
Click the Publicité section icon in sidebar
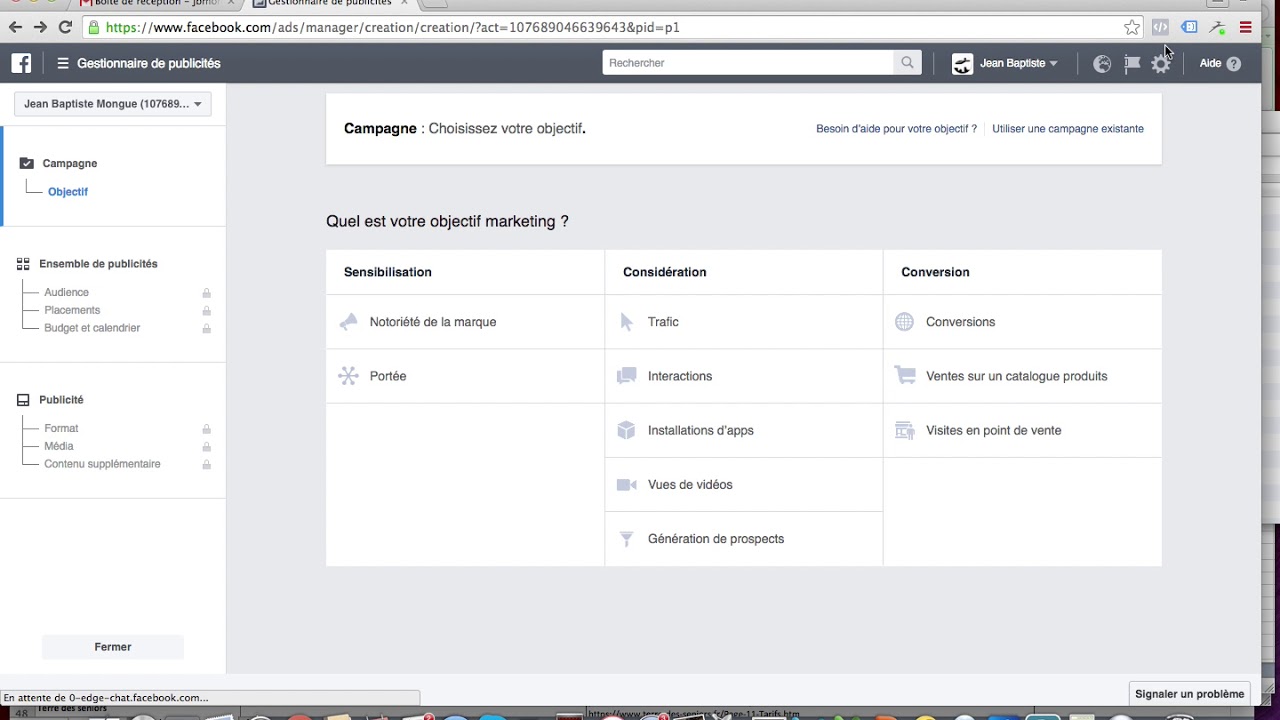pos(23,400)
